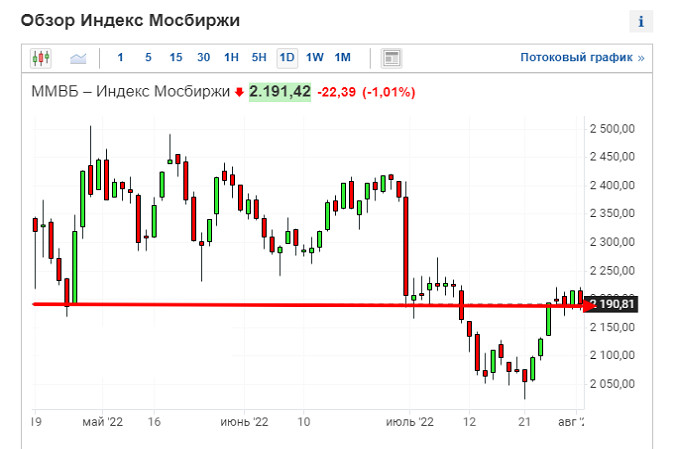This screenshot has width=675, height=449.
Task: Click the июль '22 time axis marker
Action: click(411, 423)
